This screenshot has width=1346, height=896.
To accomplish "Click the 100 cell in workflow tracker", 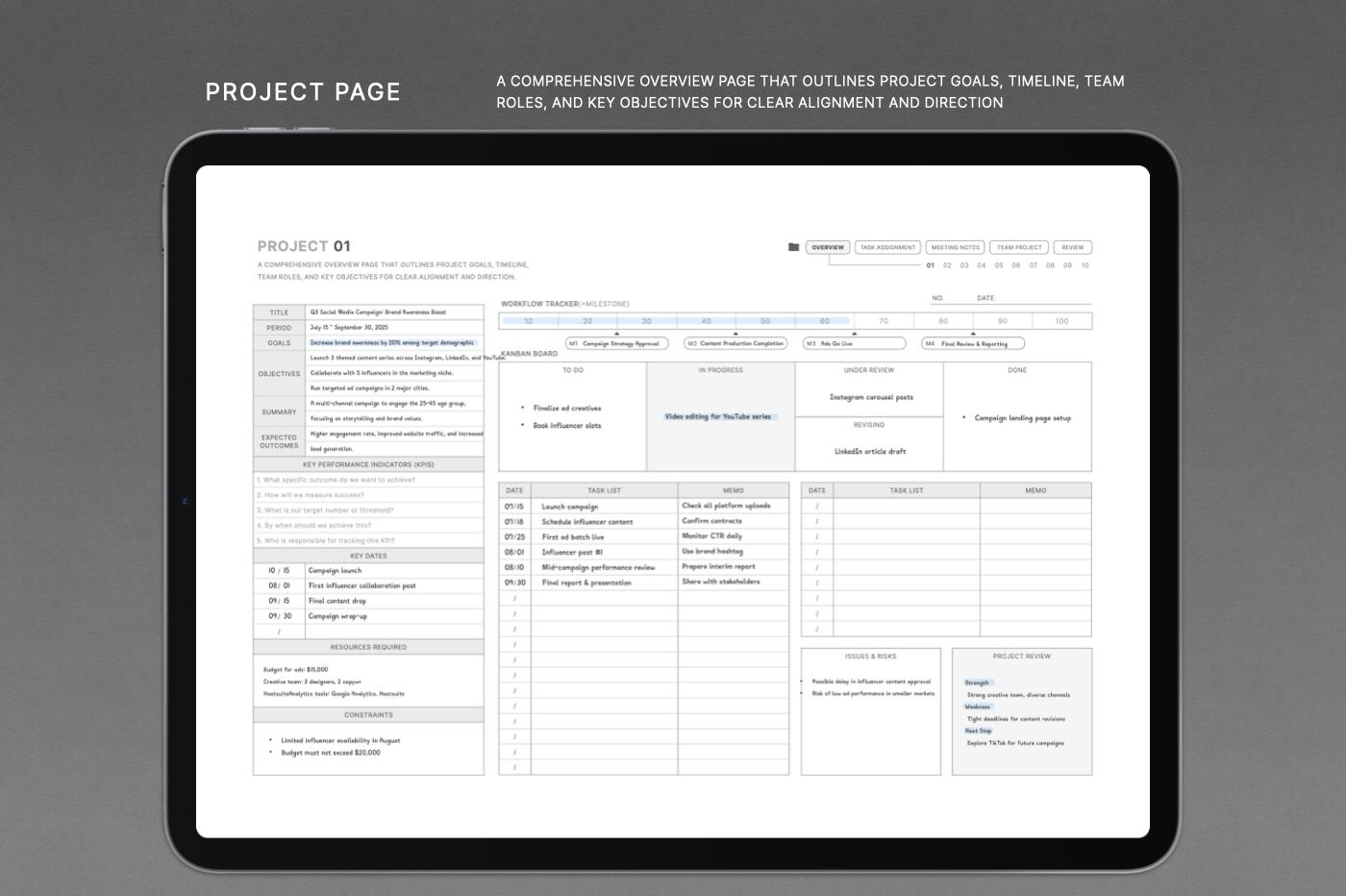I will click(x=1061, y=321).
